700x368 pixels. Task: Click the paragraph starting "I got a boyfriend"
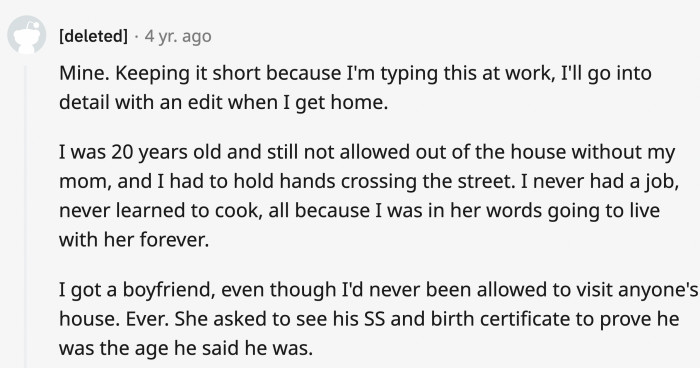click(378, 319)
